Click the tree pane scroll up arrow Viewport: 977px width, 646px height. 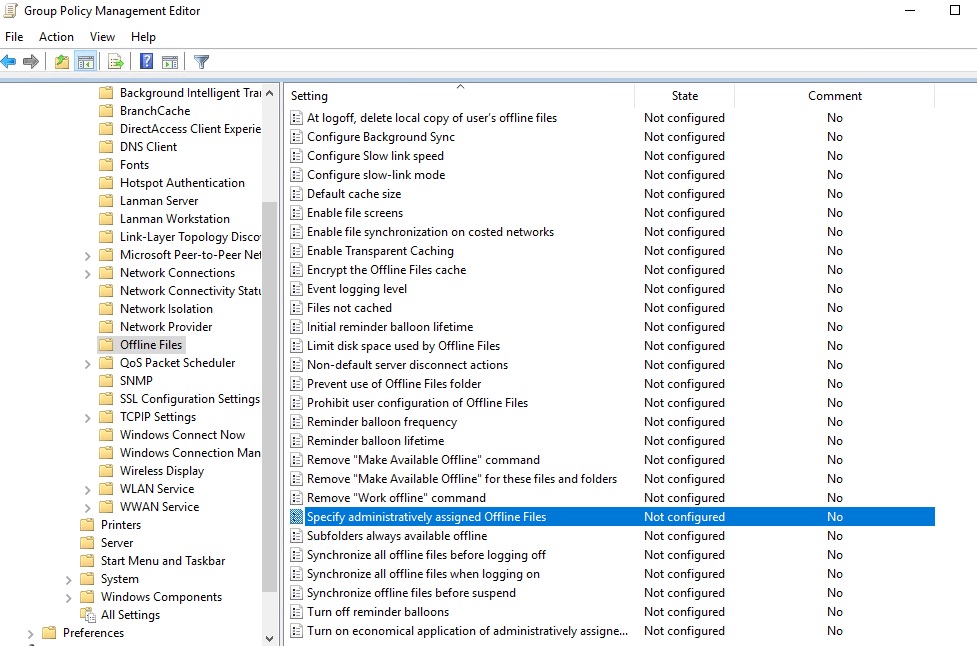click(x=269, y=93)
